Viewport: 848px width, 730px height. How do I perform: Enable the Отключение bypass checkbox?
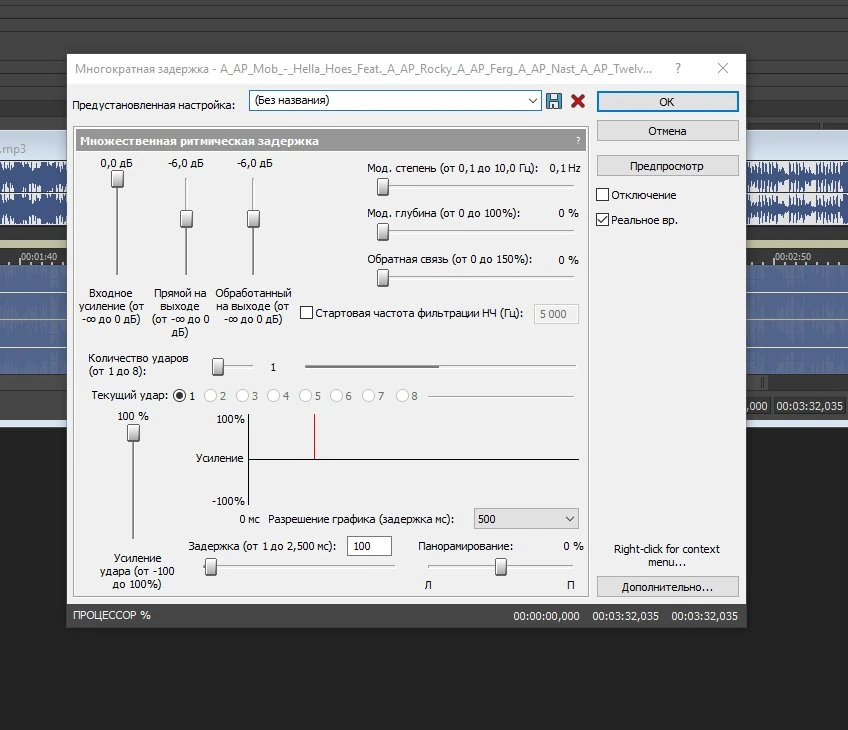pyautogui.click(x=602, y=195)
